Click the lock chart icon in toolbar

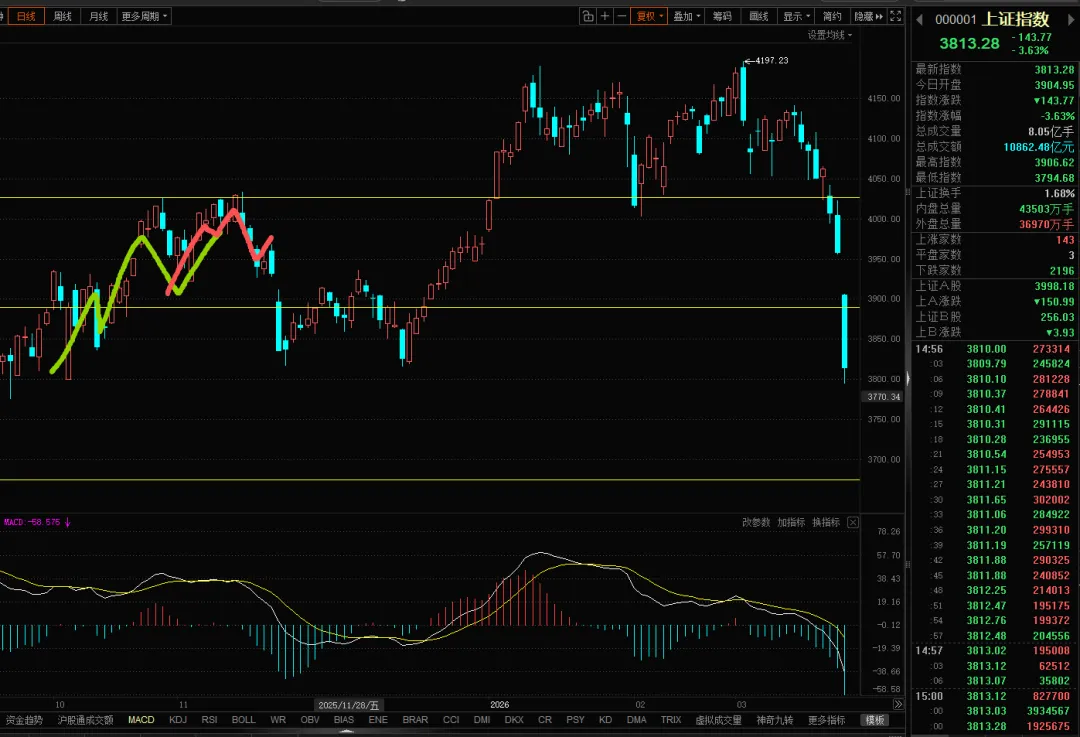pyautogui.click(x=588, y=16)
